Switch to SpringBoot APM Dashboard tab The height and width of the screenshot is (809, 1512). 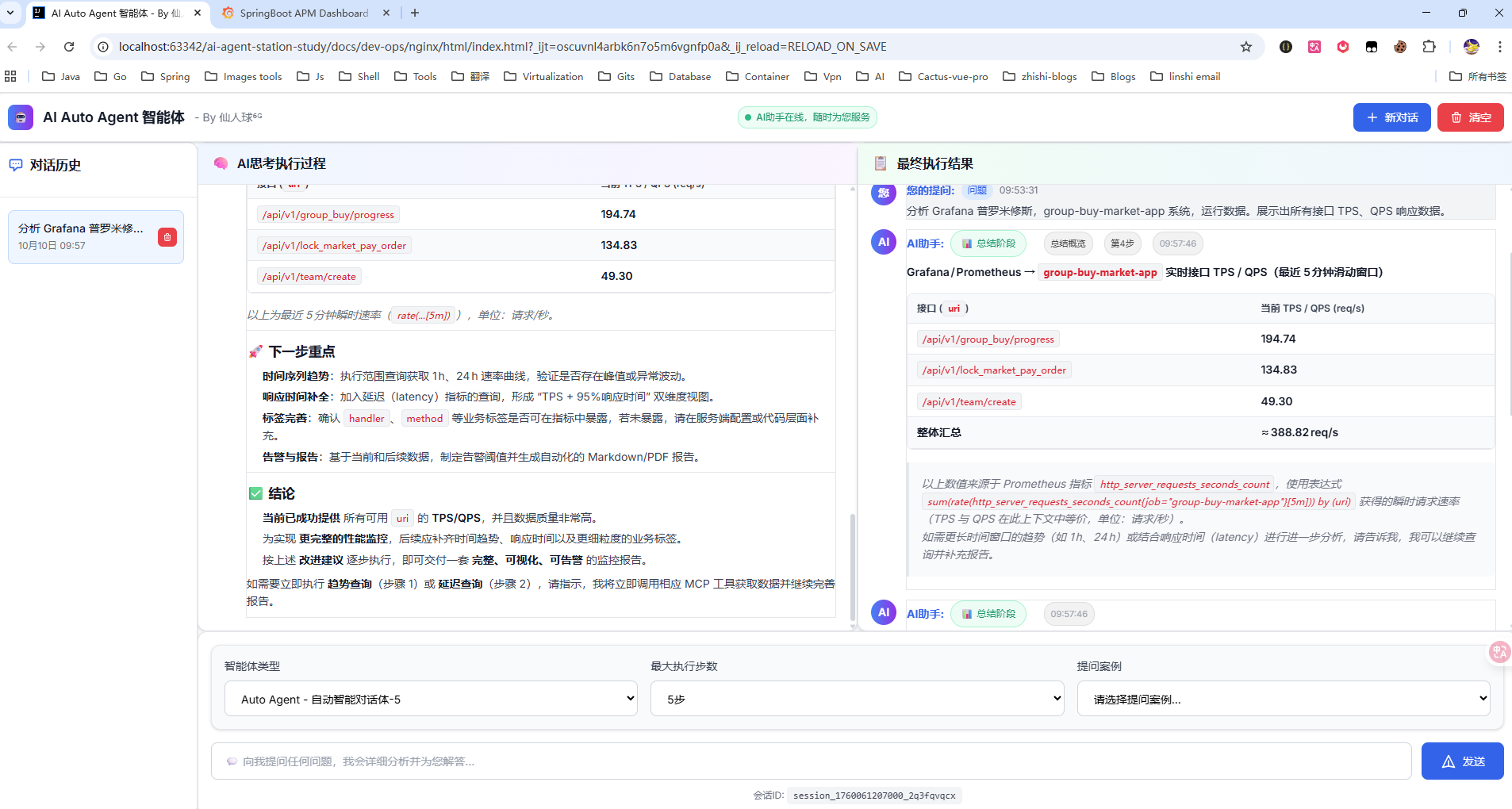coord(304,13)
